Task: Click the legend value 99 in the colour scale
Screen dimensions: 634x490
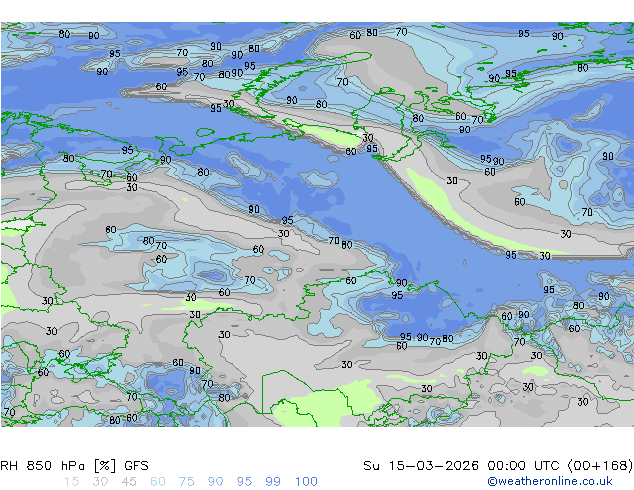Action: 273,482
